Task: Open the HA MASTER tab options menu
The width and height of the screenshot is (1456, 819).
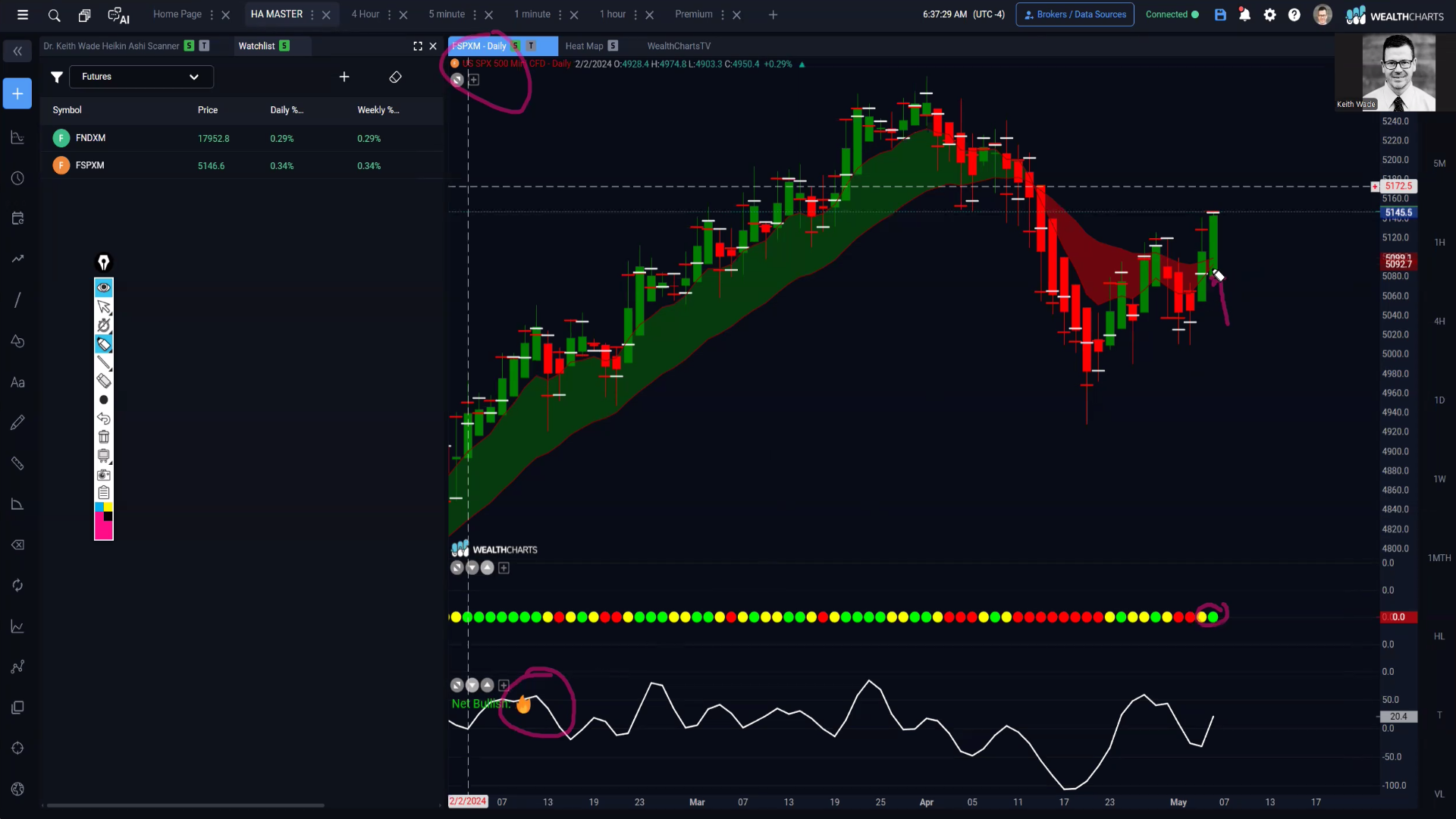Action: point(312,15)
